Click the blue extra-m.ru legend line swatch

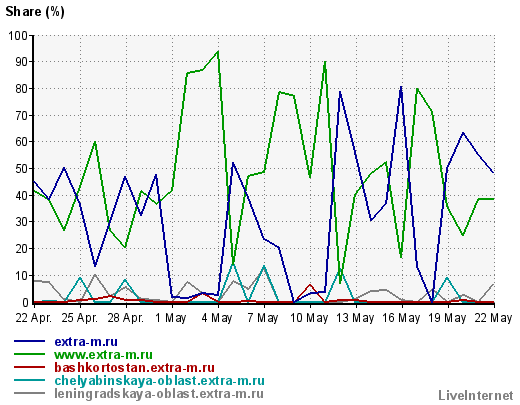[29, 341]
